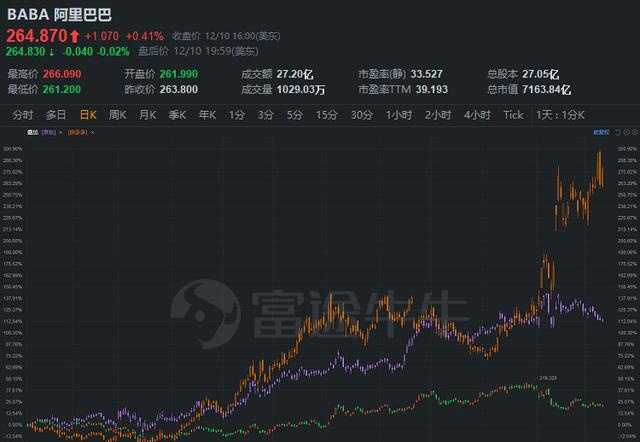Click the purple comparison stock label
Viewport: 640px width, 442px height.
[x=49, y=133]
